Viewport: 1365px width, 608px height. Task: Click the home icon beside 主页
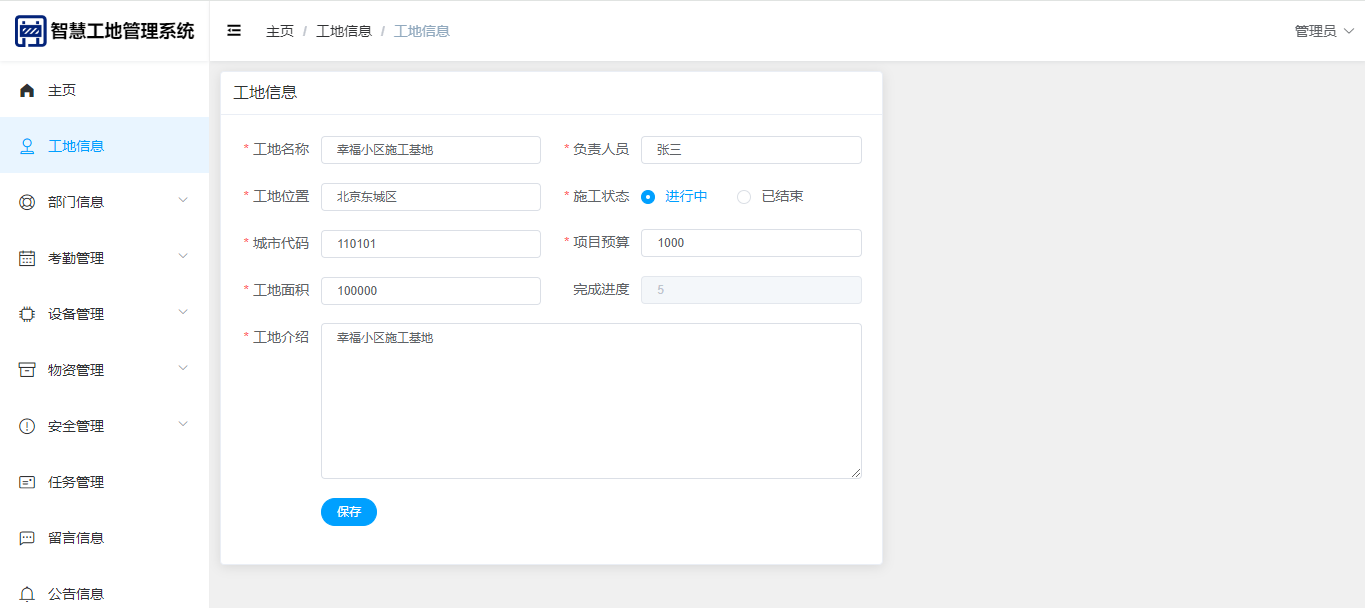tap(27, 90)
